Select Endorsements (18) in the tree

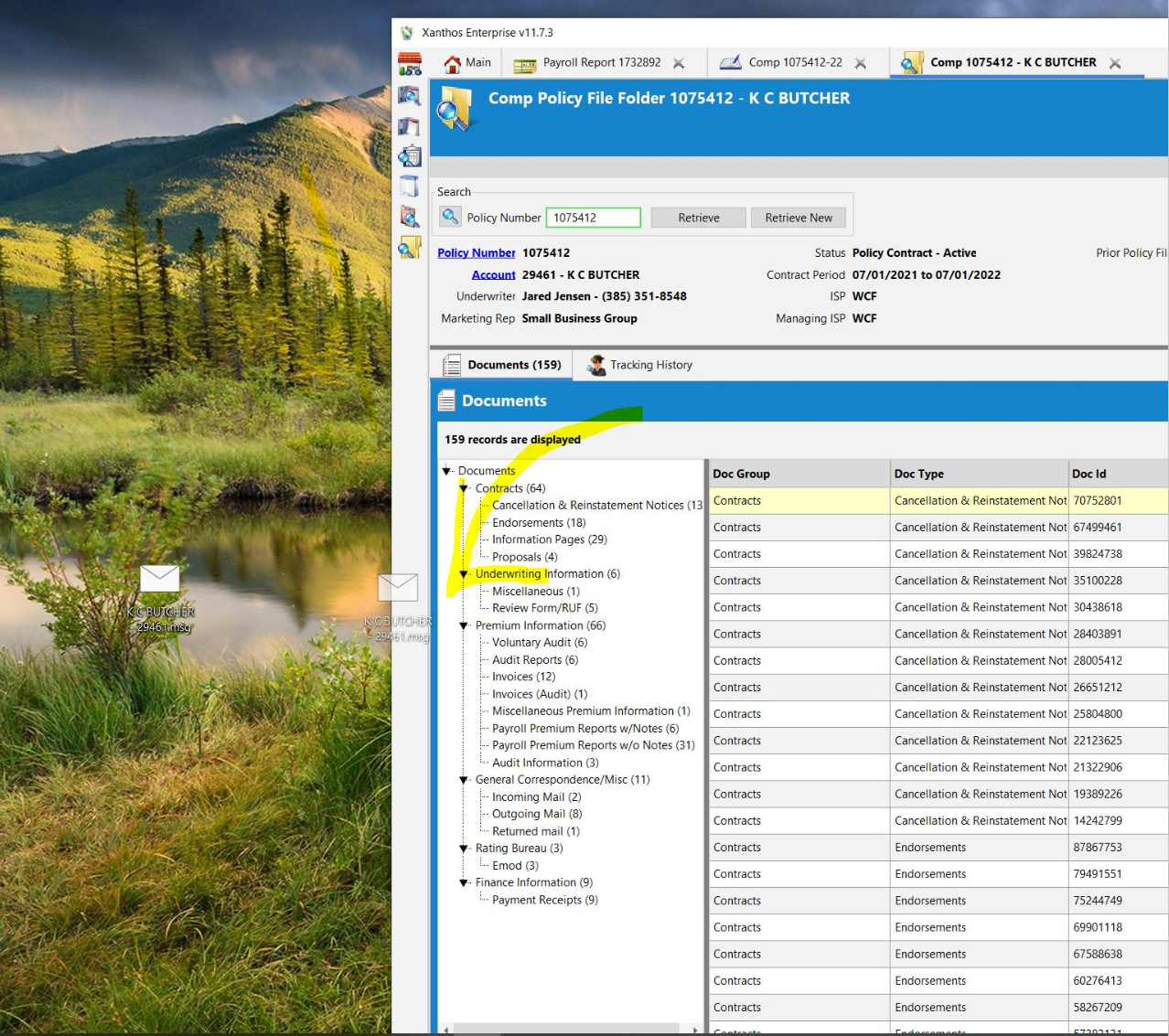(539, 523)
